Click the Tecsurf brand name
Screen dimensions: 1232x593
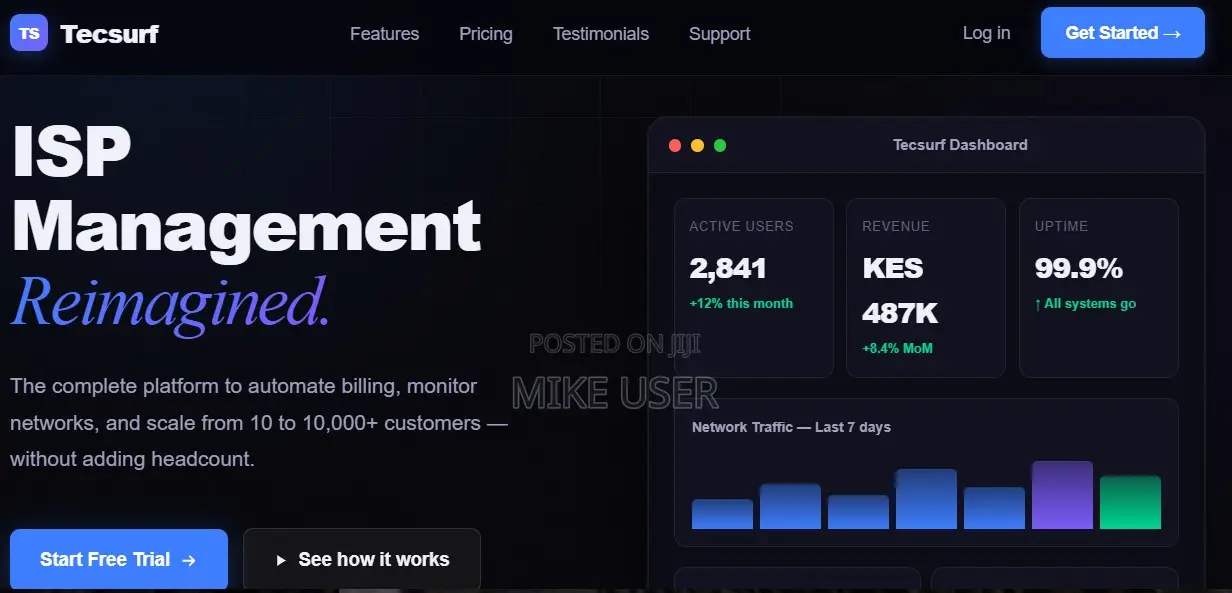point(110,34)
